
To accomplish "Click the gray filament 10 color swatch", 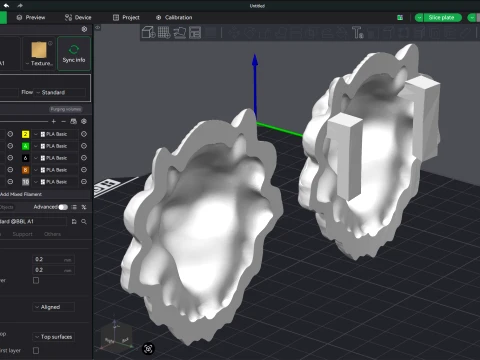I will coord(25,182).
